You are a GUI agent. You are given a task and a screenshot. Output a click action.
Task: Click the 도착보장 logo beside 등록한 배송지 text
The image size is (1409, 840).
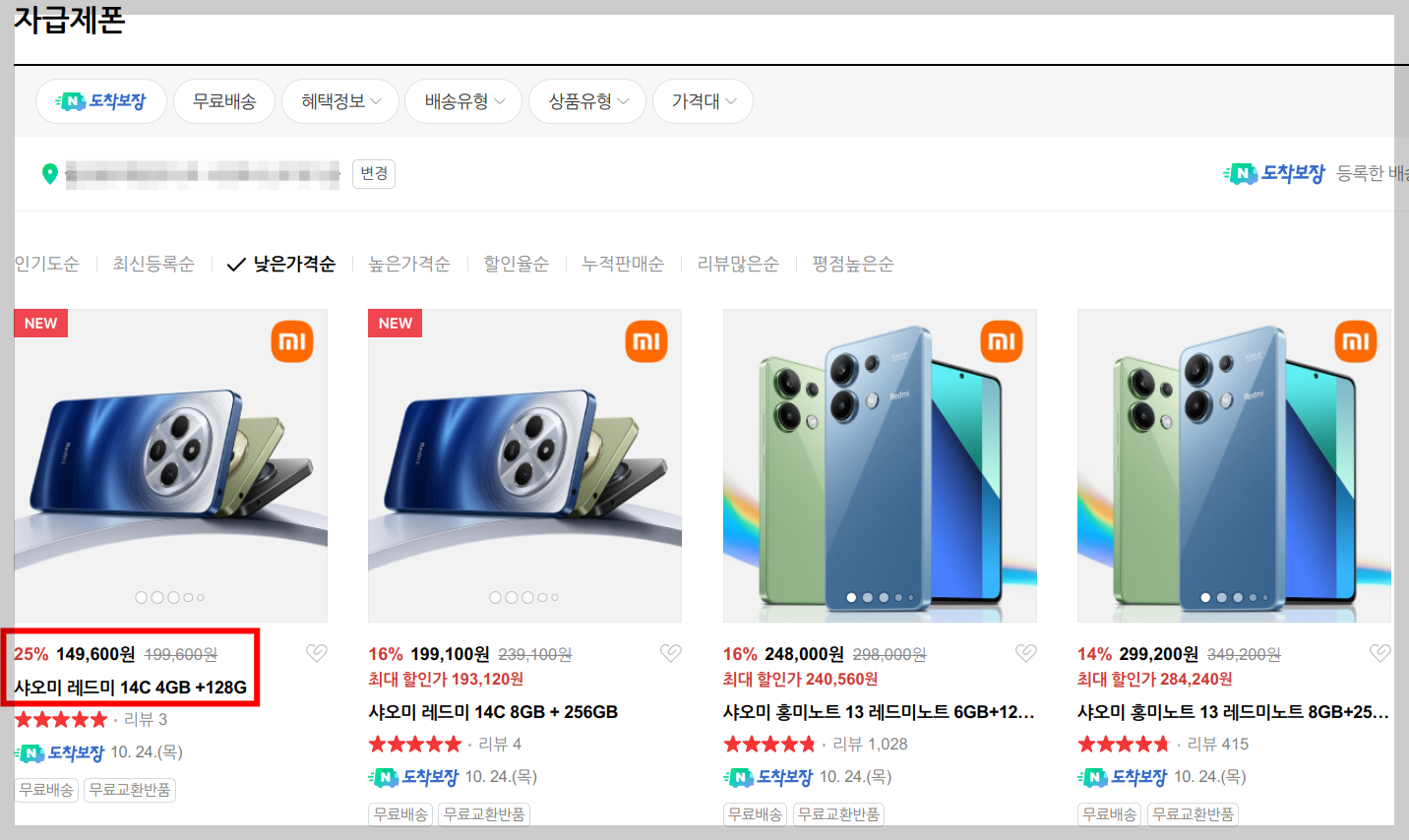coord(1274,174)
